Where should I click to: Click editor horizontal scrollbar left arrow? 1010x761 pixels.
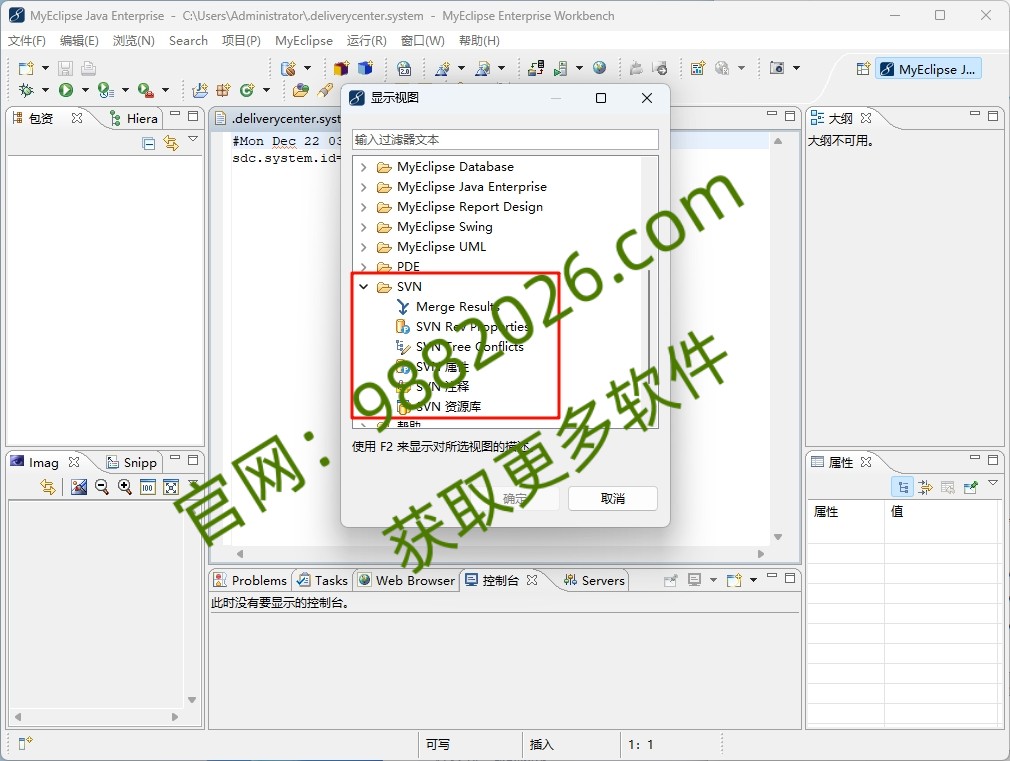pos(240,554)
